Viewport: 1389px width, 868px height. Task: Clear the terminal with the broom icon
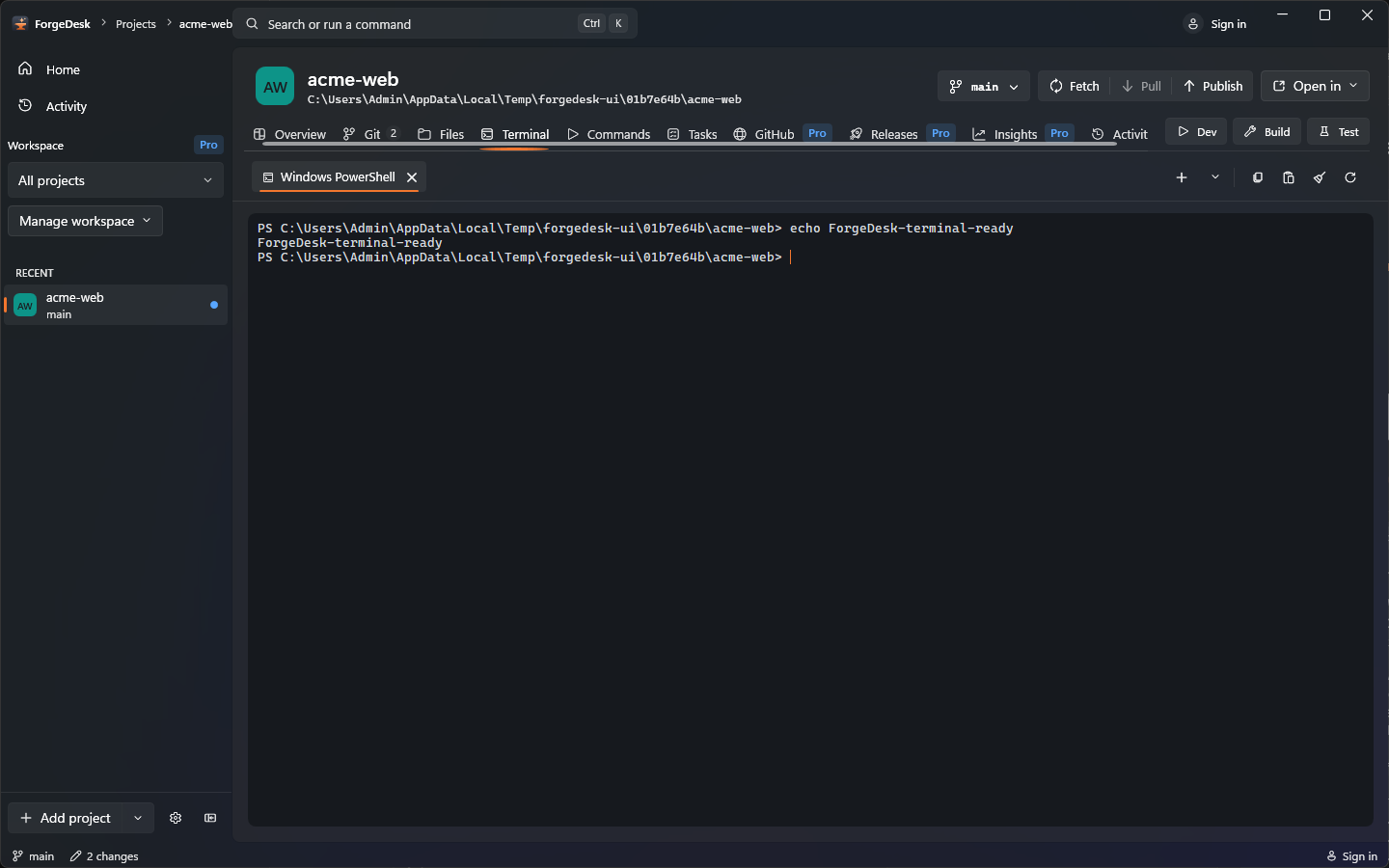[x=1320, y=177]
